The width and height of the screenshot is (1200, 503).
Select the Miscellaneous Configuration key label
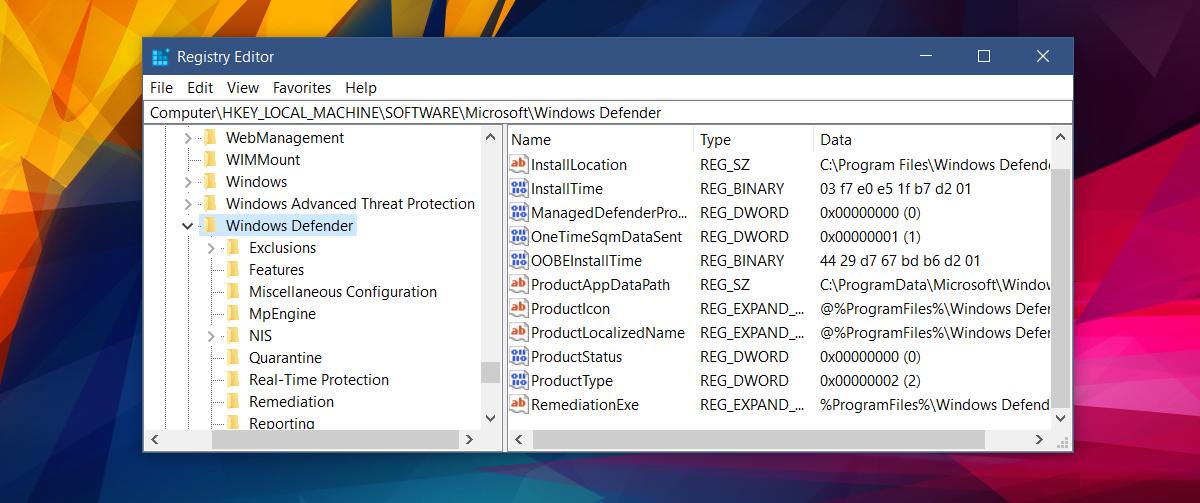point(343,292)
